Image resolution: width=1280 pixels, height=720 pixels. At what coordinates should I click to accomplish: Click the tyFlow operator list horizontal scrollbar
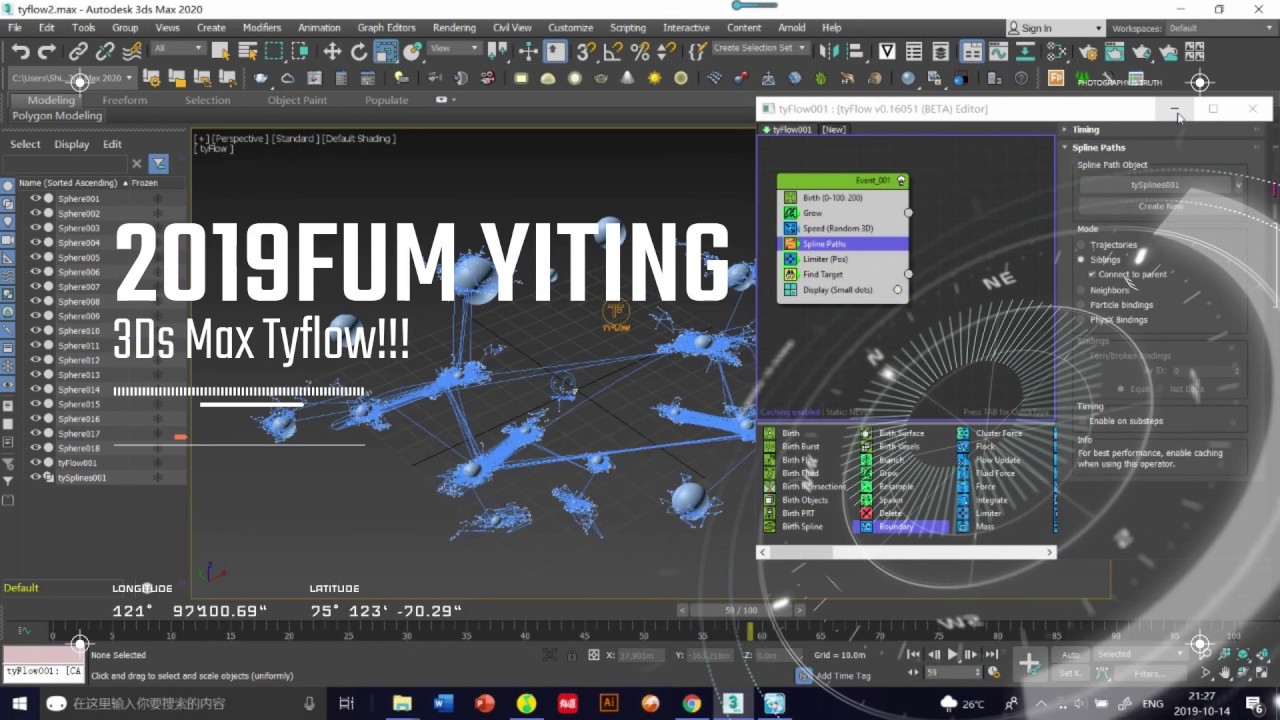(x=906, y=552)
